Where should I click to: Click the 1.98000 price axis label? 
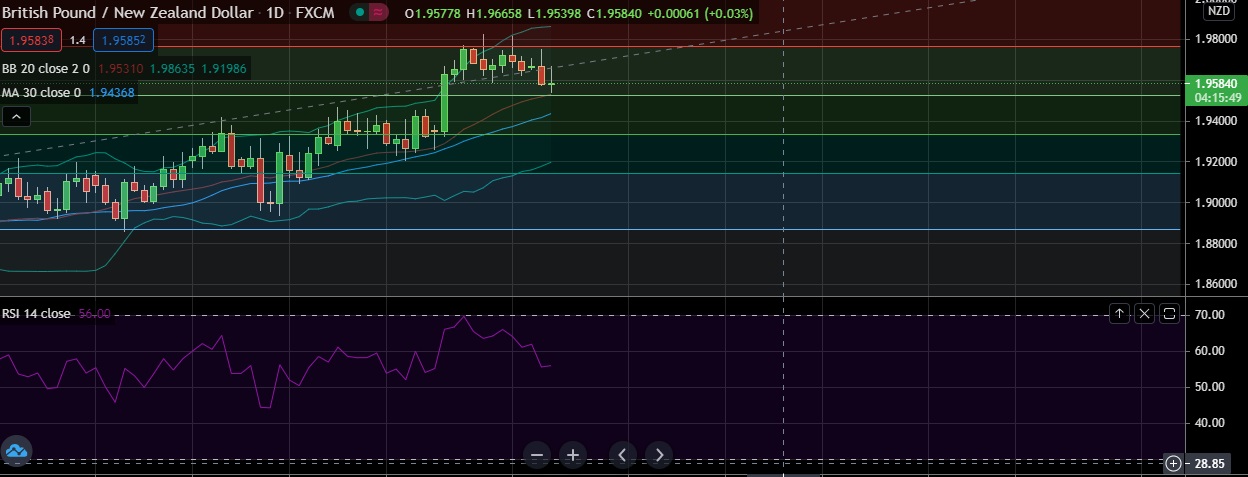(1214, 39)
